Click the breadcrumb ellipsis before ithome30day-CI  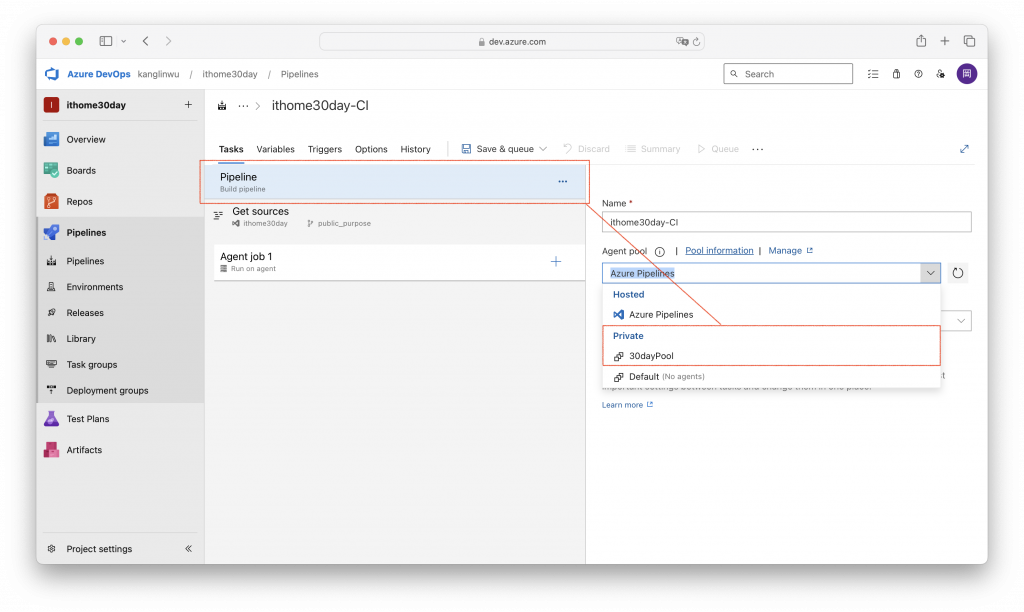243,106
